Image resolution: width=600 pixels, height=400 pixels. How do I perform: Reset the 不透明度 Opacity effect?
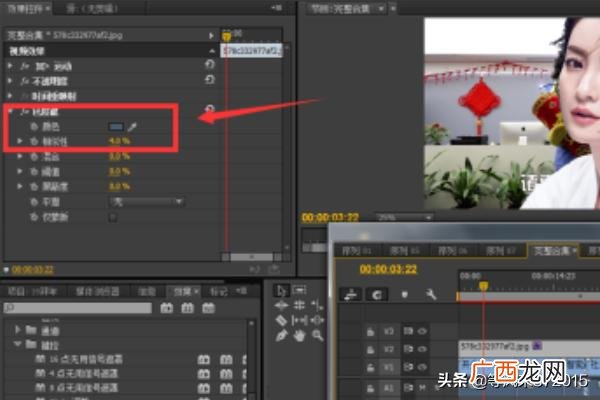point(209,80)
